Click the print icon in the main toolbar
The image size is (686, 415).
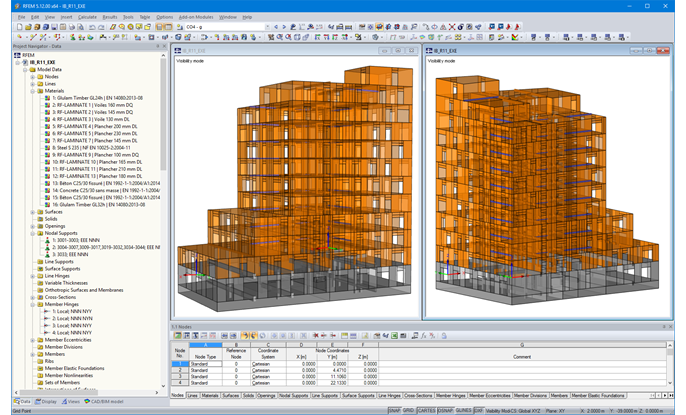click(x=72, y=27)
